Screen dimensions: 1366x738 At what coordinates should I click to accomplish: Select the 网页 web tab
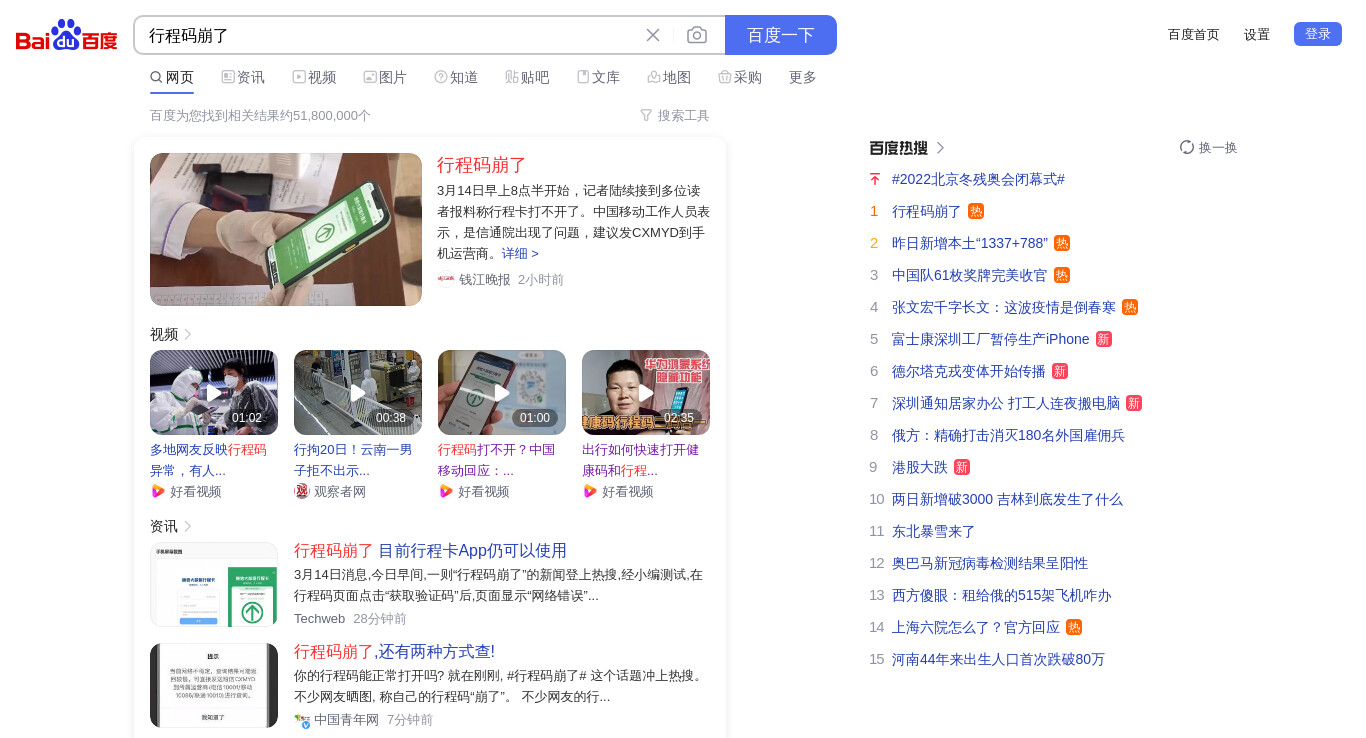tap(172, 77)
